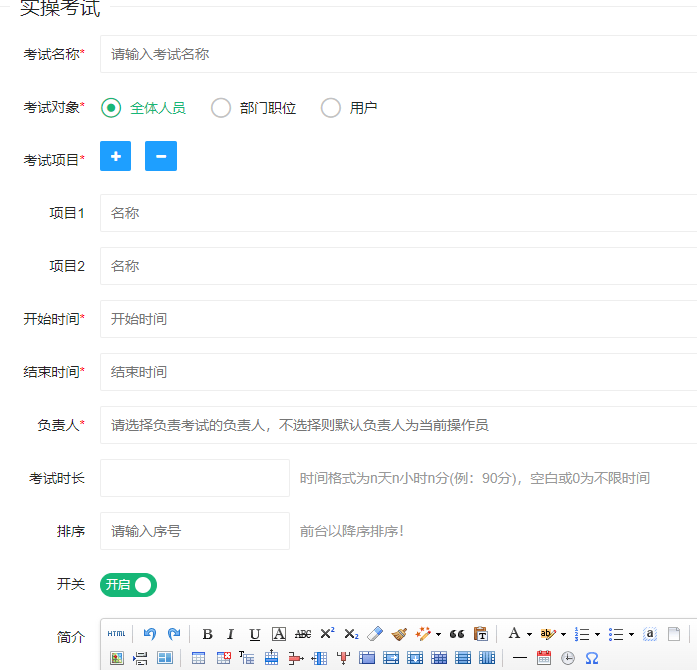
Task: Add an exam item with plus button
Action: [116, 156]
